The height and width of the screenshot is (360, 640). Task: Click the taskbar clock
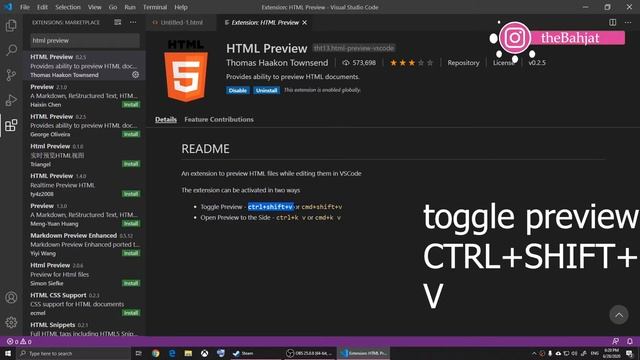612,353
